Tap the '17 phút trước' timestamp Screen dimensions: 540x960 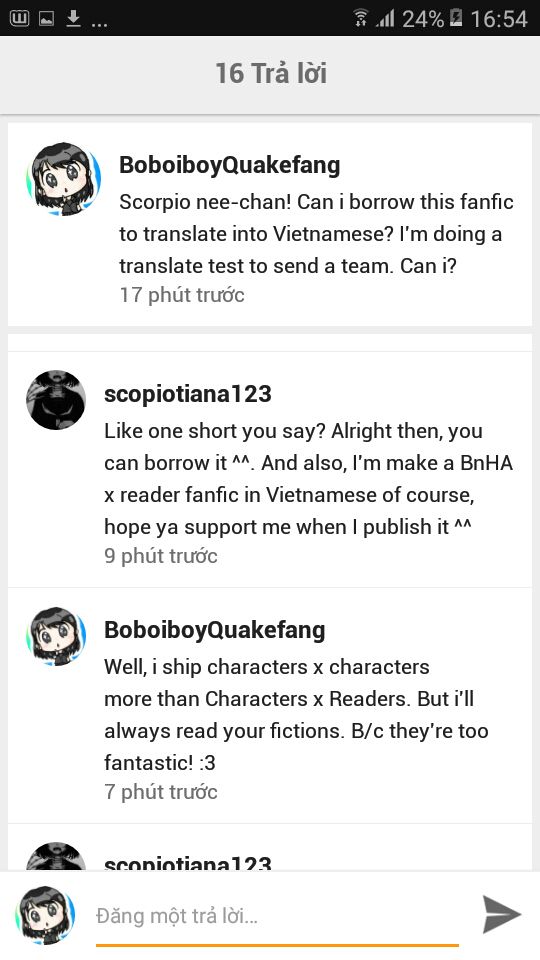tap(182, 295)
